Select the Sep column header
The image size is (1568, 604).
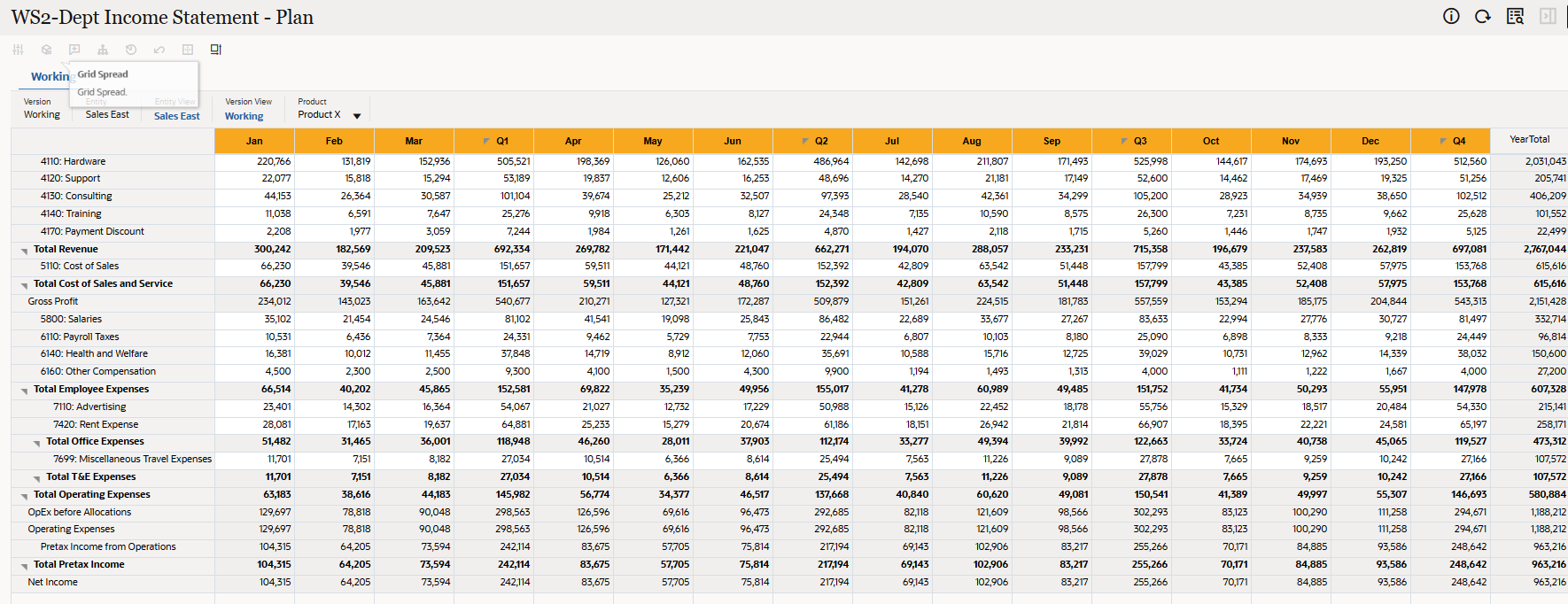(x=1052, y=141)
